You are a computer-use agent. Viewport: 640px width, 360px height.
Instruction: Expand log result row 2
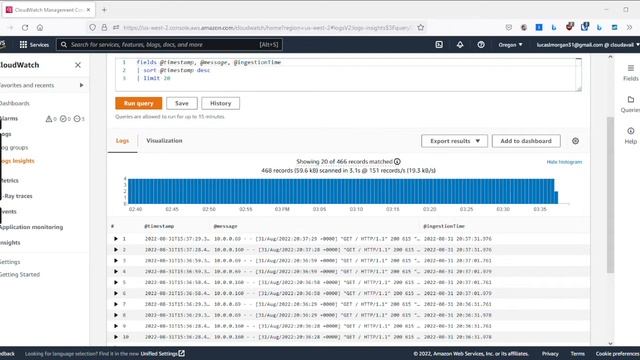click(116, 250)
